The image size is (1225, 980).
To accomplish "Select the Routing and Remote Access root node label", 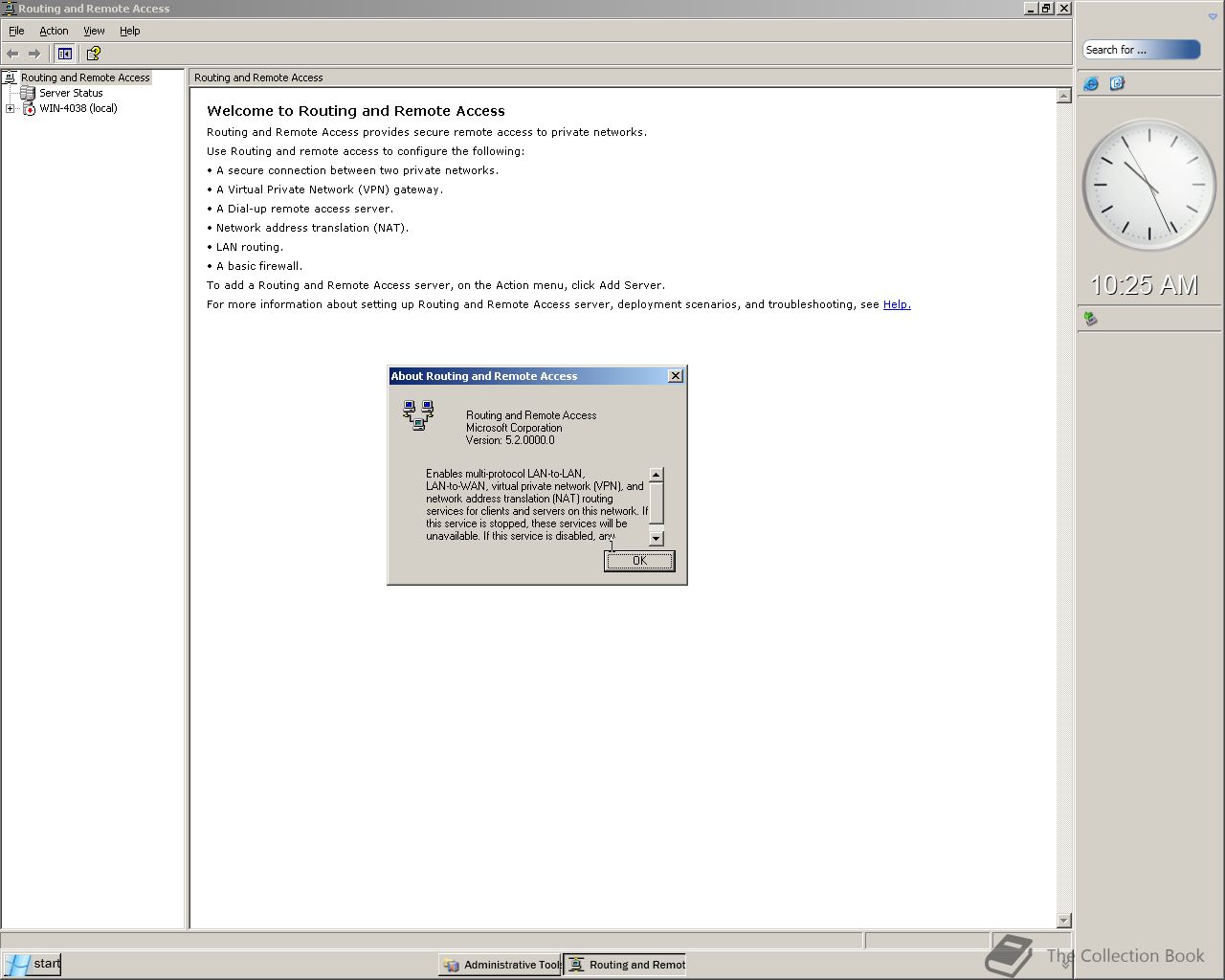I will click(x=85, y=78).
